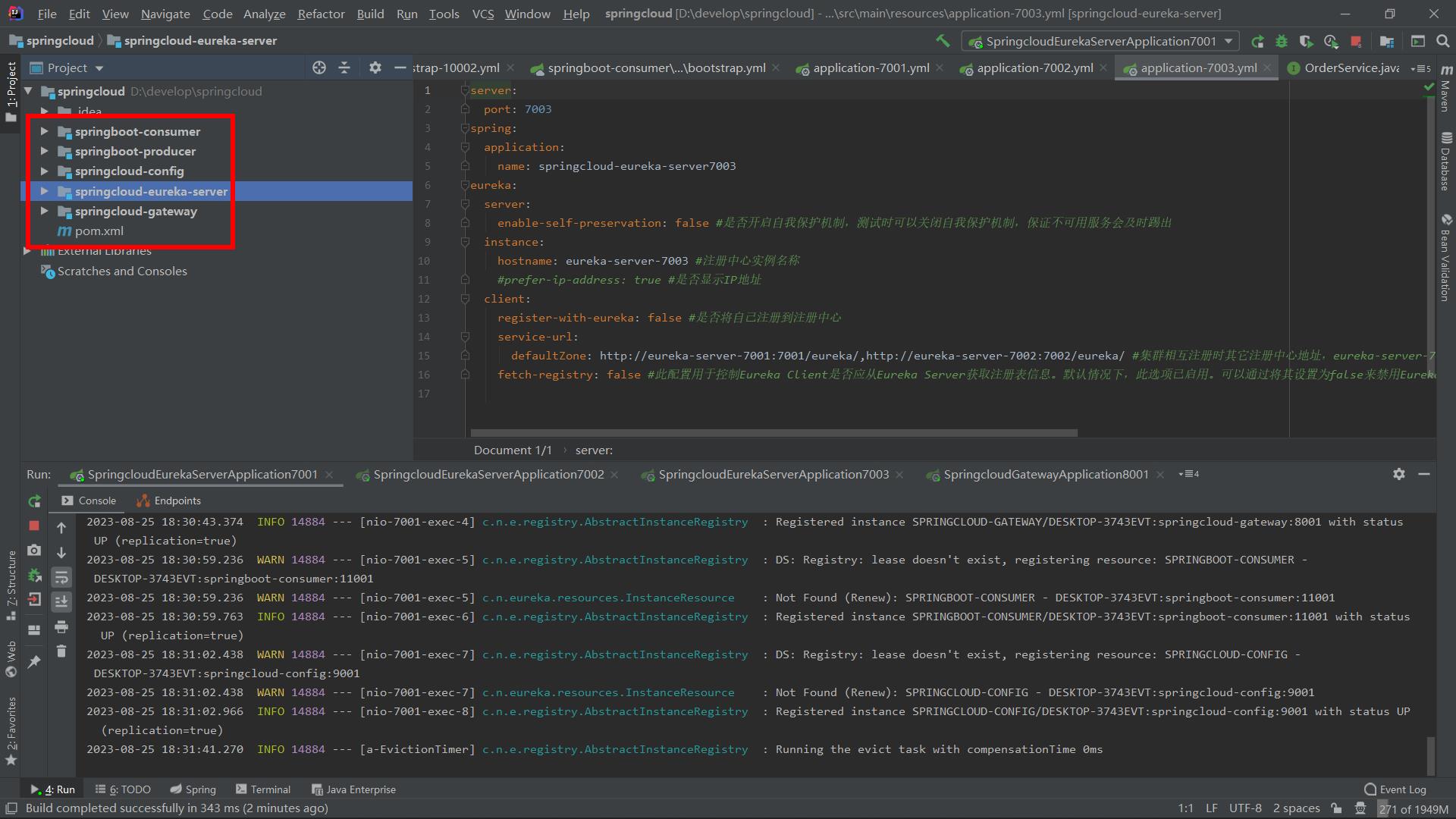The image size is (1456, 819).
Task: Click the editor horizontal scrollbar
Action: click(773, 433)
